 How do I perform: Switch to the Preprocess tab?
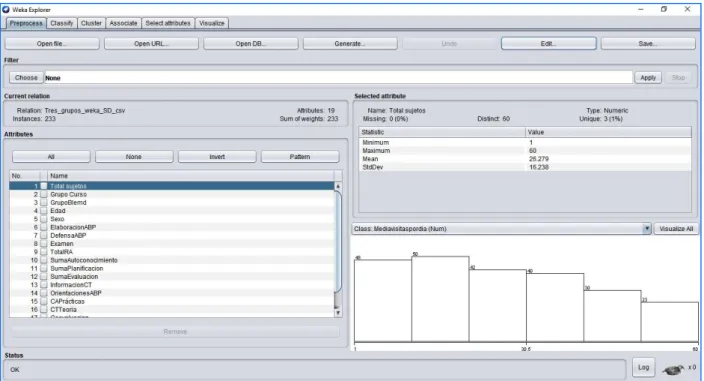tap(26, 23)
